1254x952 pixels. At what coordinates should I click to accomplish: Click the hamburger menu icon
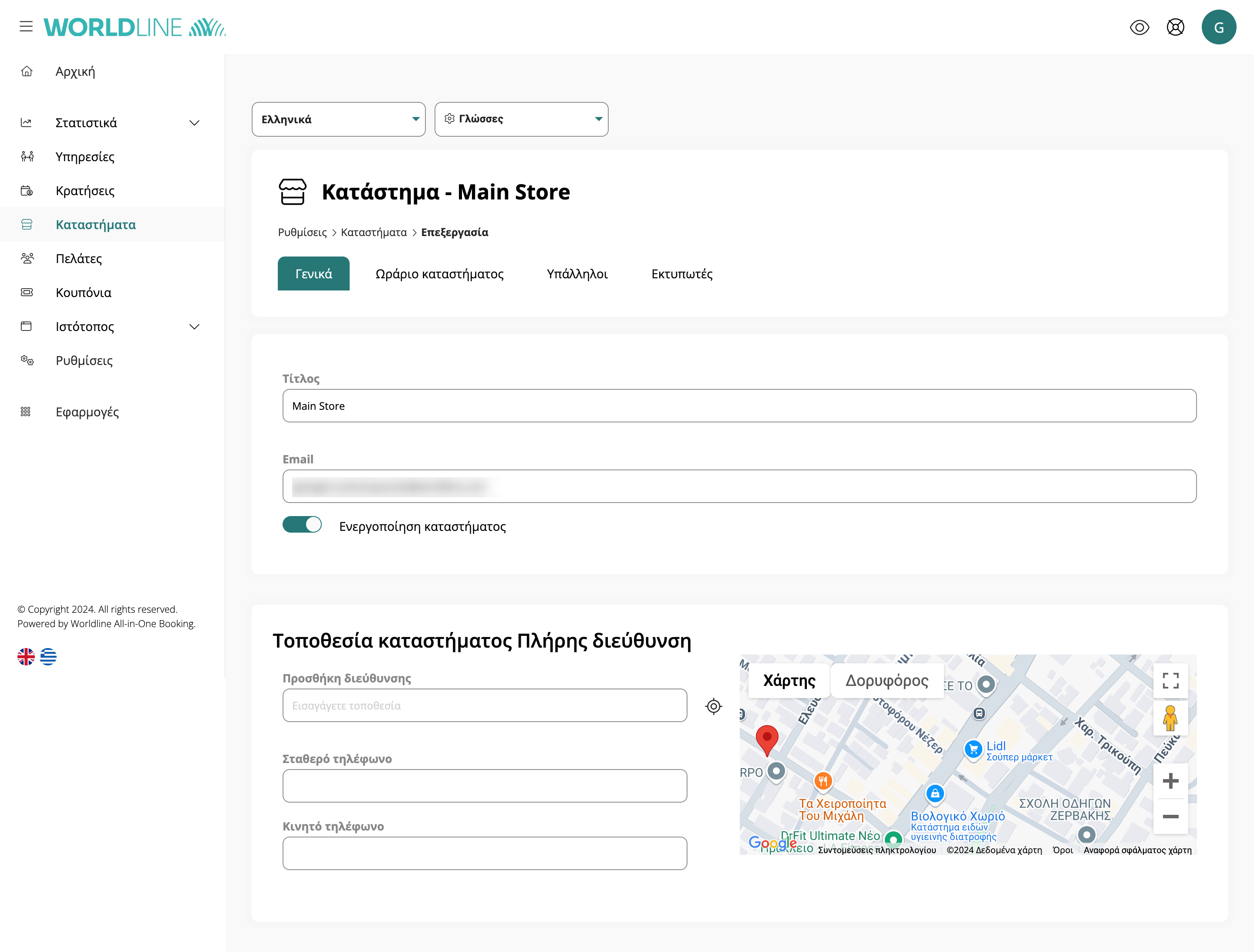[26, 27]
